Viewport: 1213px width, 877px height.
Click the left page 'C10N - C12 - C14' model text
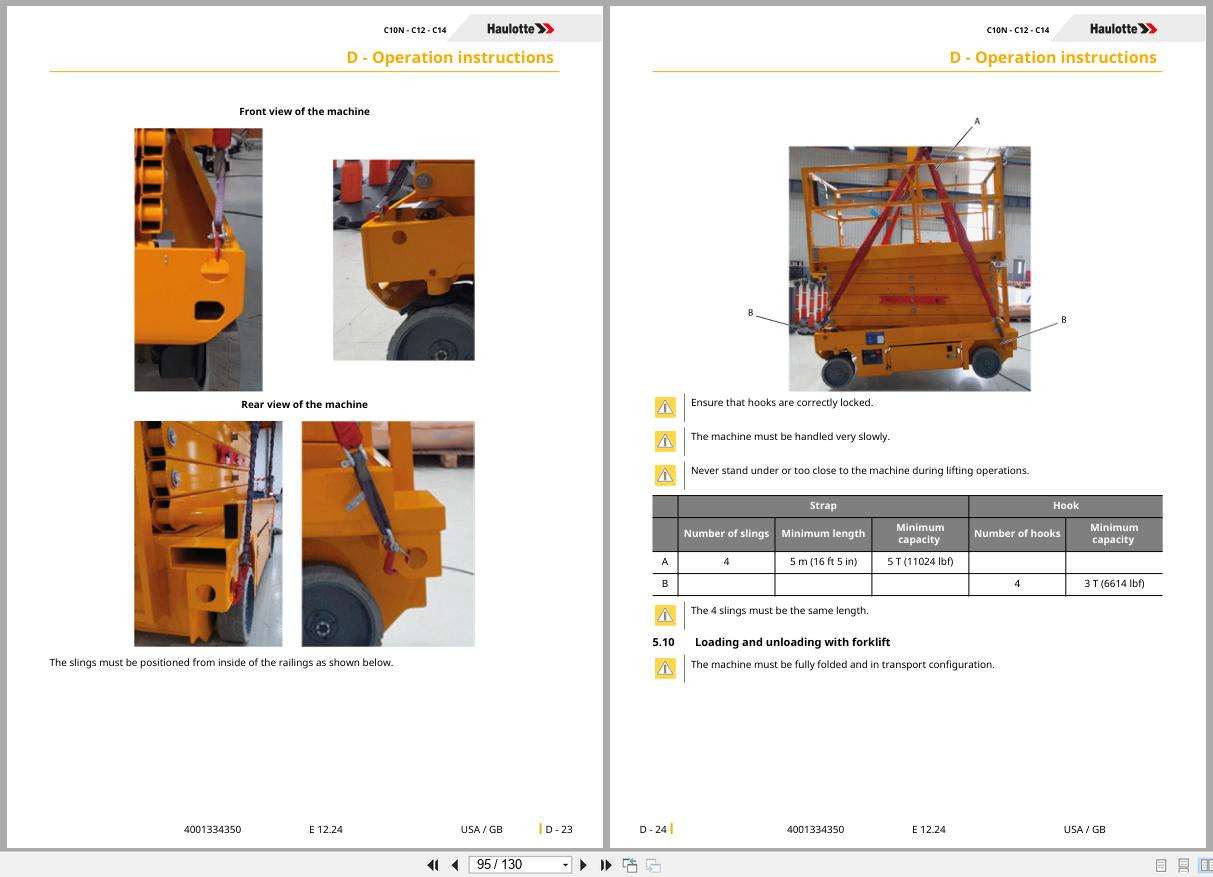(x=415, y=30)
